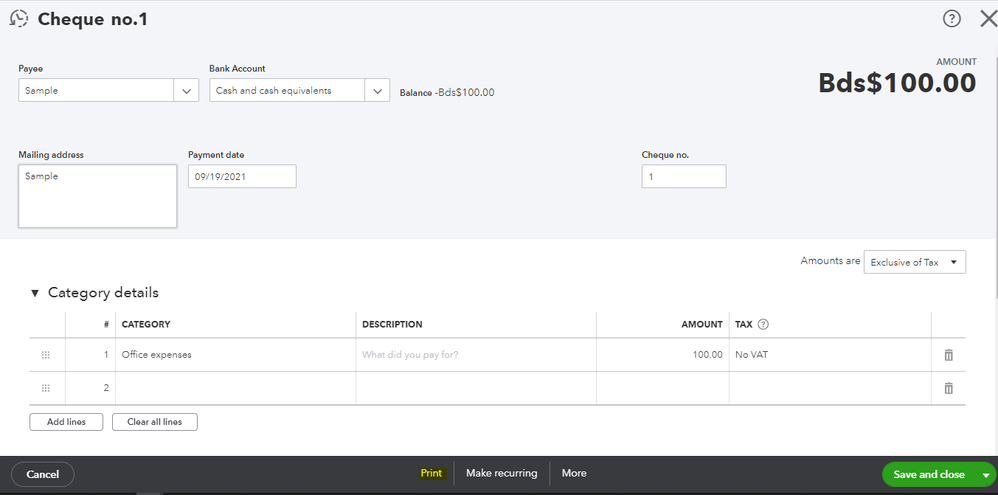Delete line 2 with trash icon
The height and width of the screenshot is (495, 998).
click(x=948, y=388)
